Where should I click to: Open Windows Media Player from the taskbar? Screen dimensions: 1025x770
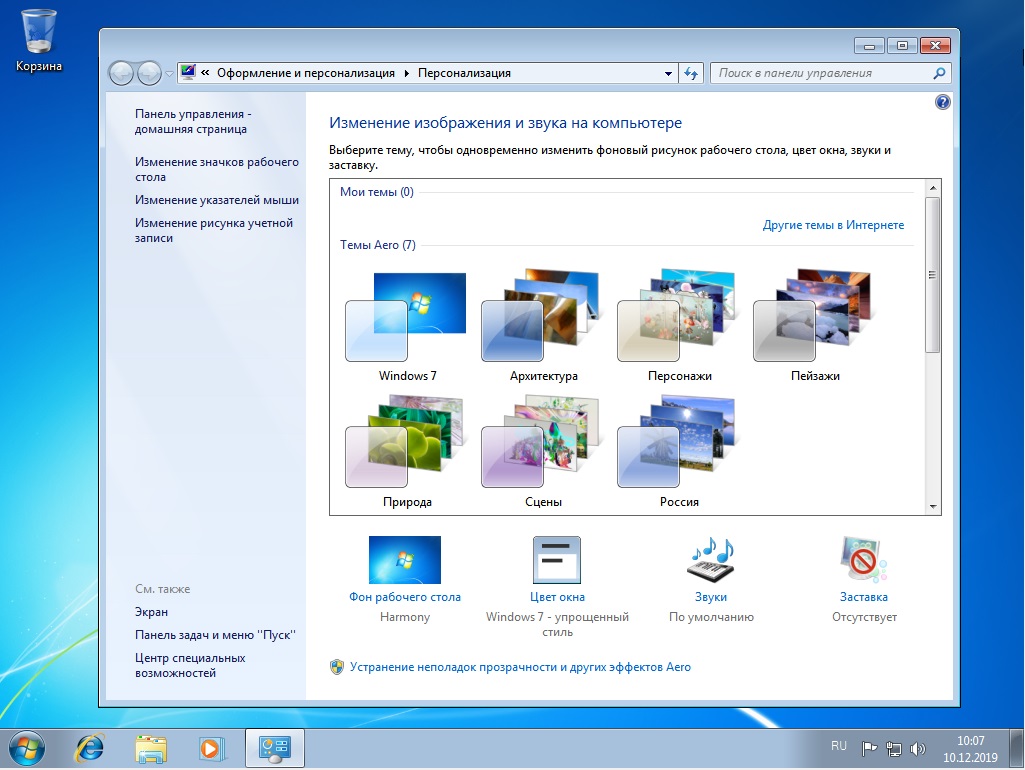(211, 747)
